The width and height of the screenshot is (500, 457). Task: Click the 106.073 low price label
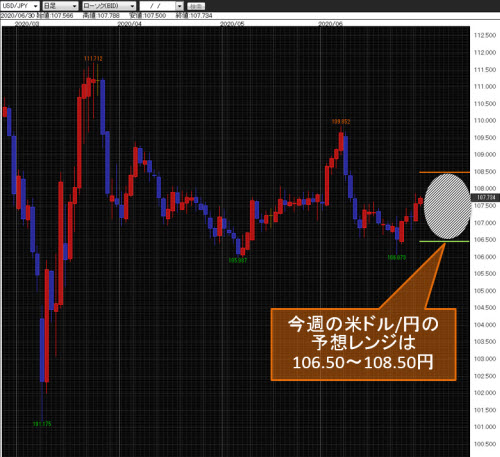click(x=397, y=257)
